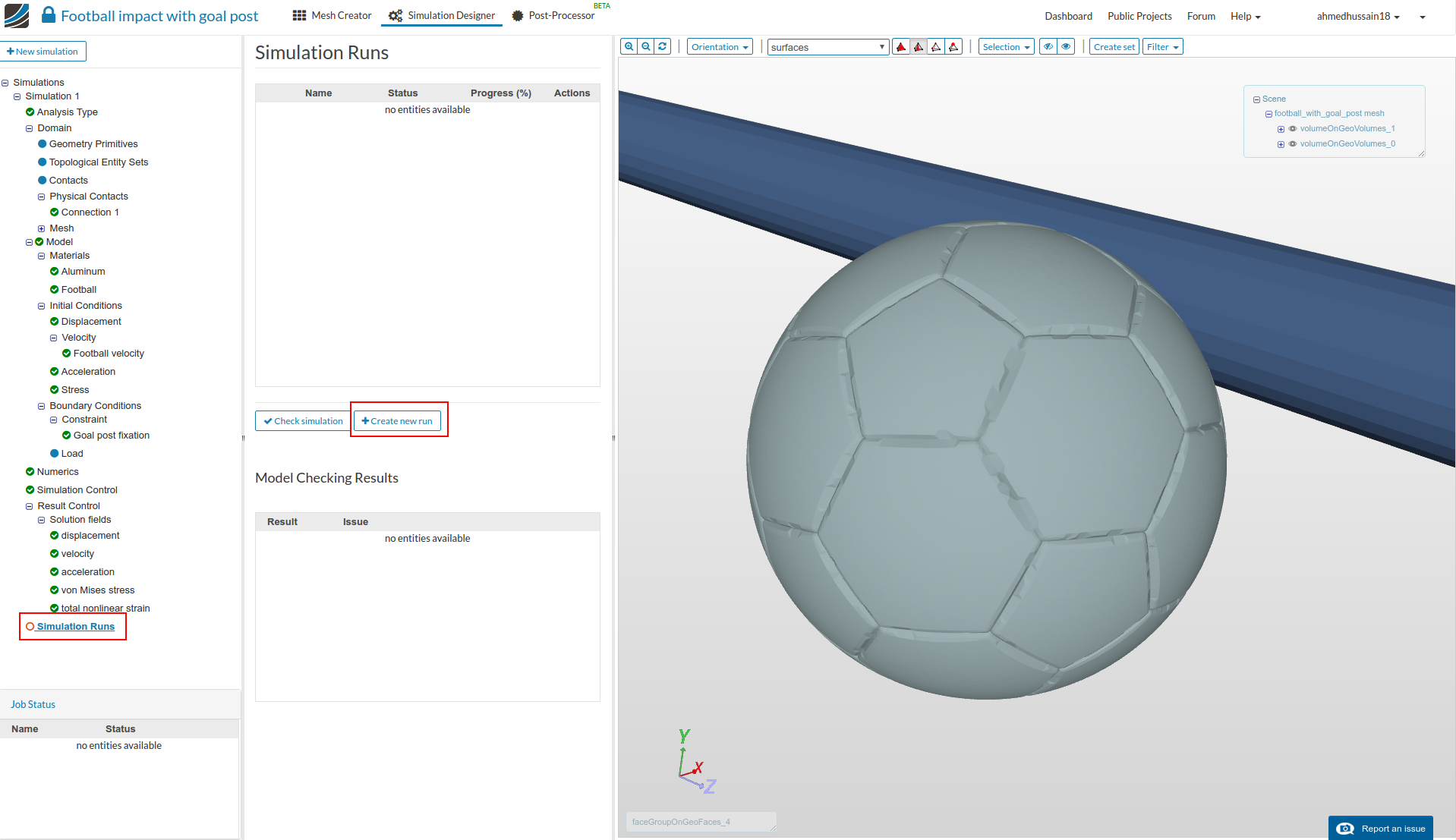Click the zoom out viewer icon
1456x840 pixels.
[646, 47]
